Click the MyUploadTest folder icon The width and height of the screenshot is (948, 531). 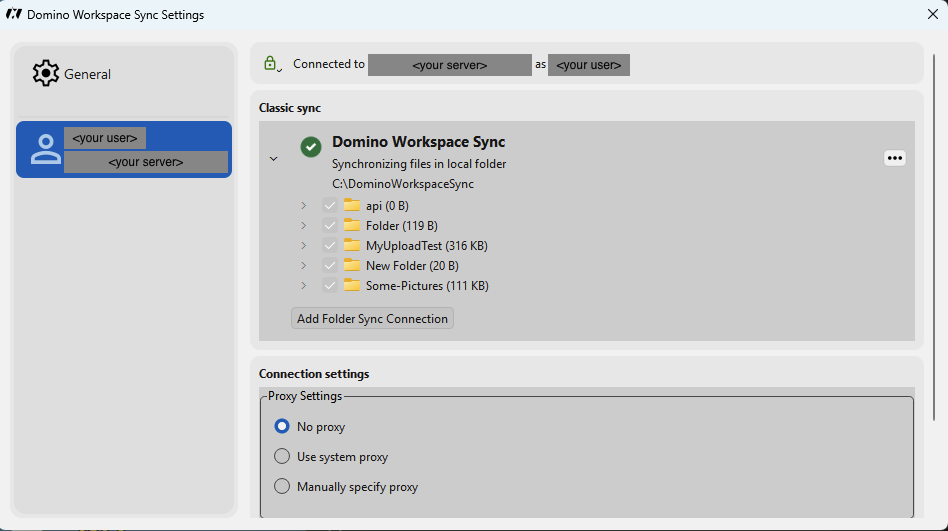(352, 245)
